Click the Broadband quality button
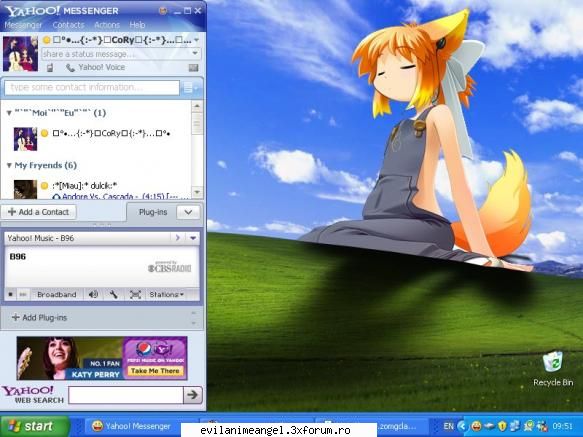The width and height of the screenshot is (583, 437). click(x=57, y=295)
